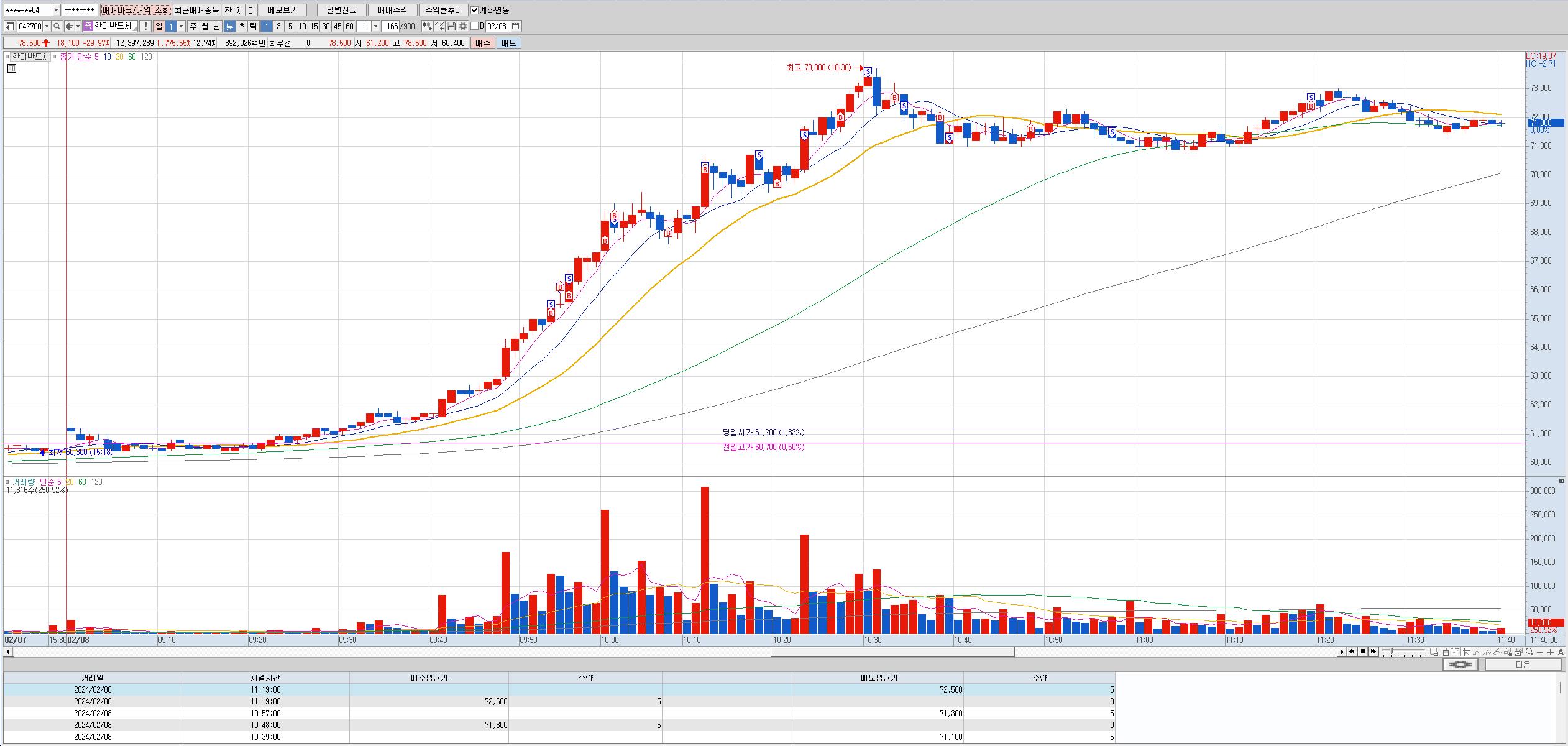This screenshot has width=1568, height=746.
Task: Click the grid table icon under stock name
Action: click(11, 68)
